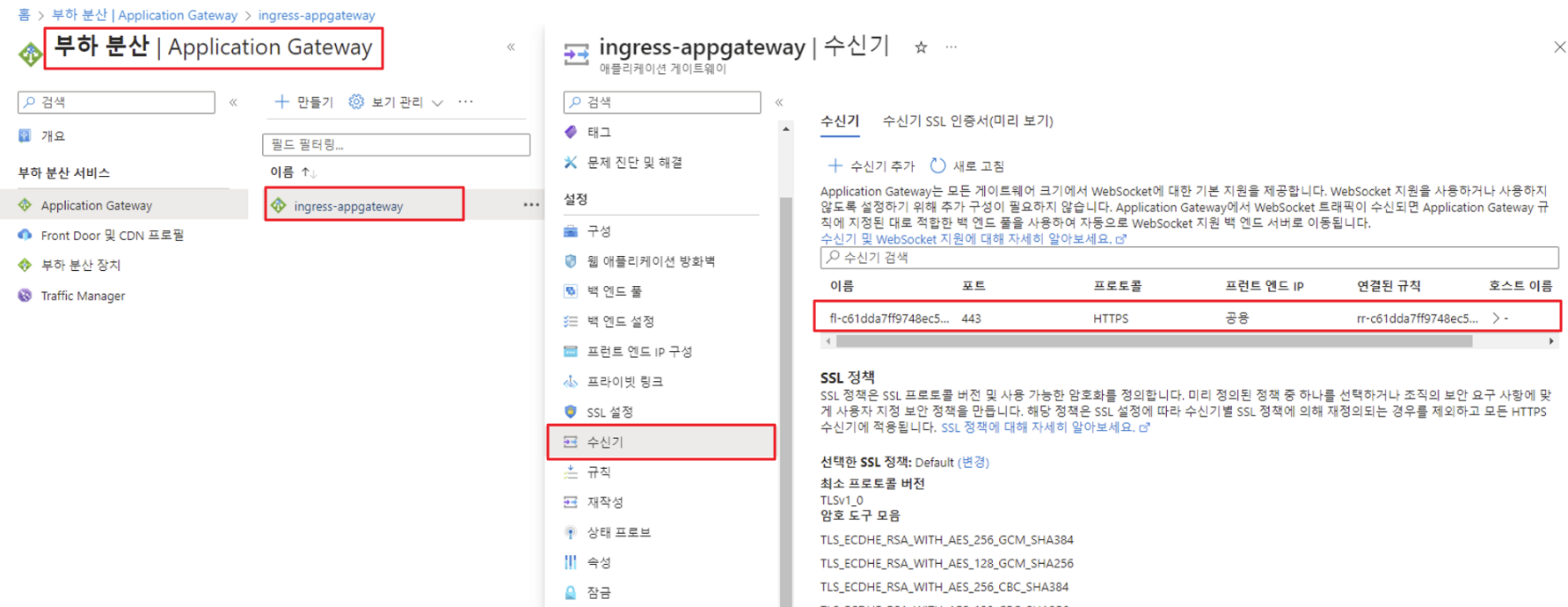Open 부하 분산 장치 menu item
1568x607 pixels.
click(80, 265)
